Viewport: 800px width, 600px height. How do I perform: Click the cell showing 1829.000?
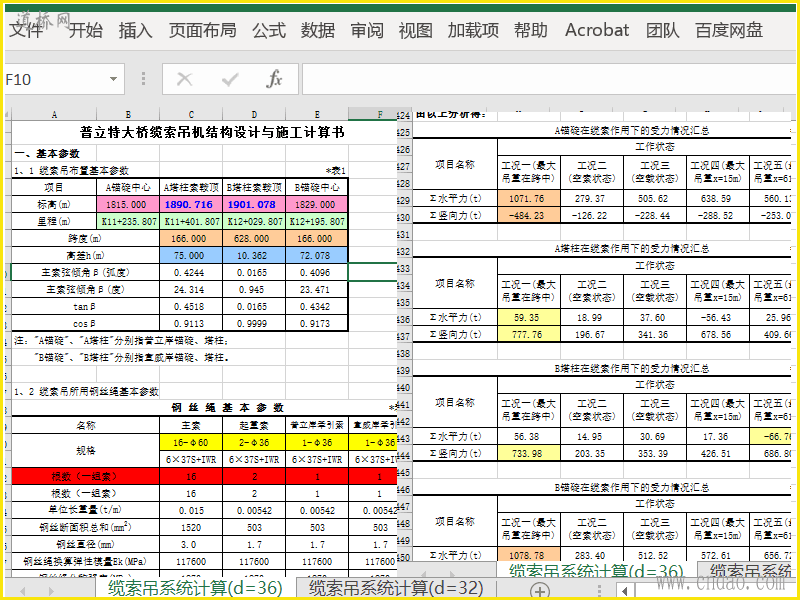(x=317, y=205)
